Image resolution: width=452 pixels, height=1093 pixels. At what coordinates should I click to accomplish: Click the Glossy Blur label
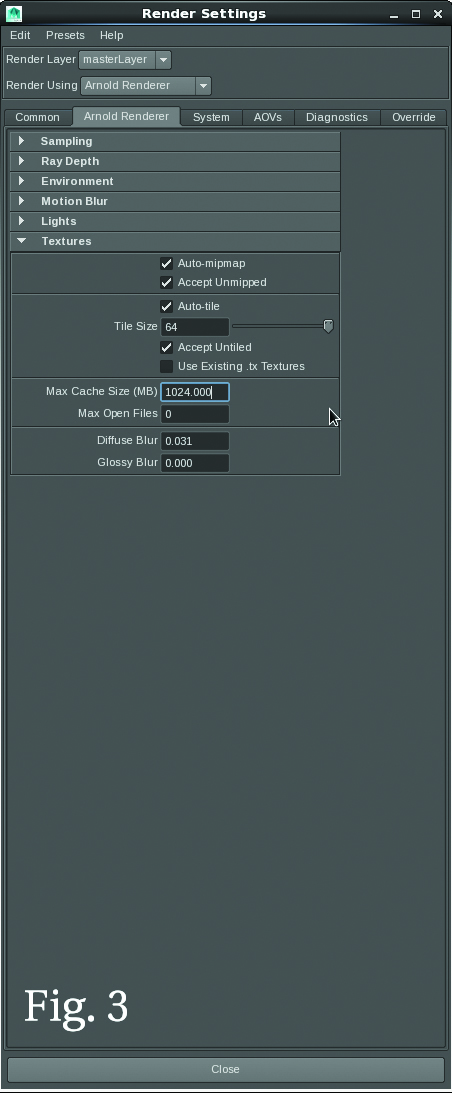tap(128, 462)
